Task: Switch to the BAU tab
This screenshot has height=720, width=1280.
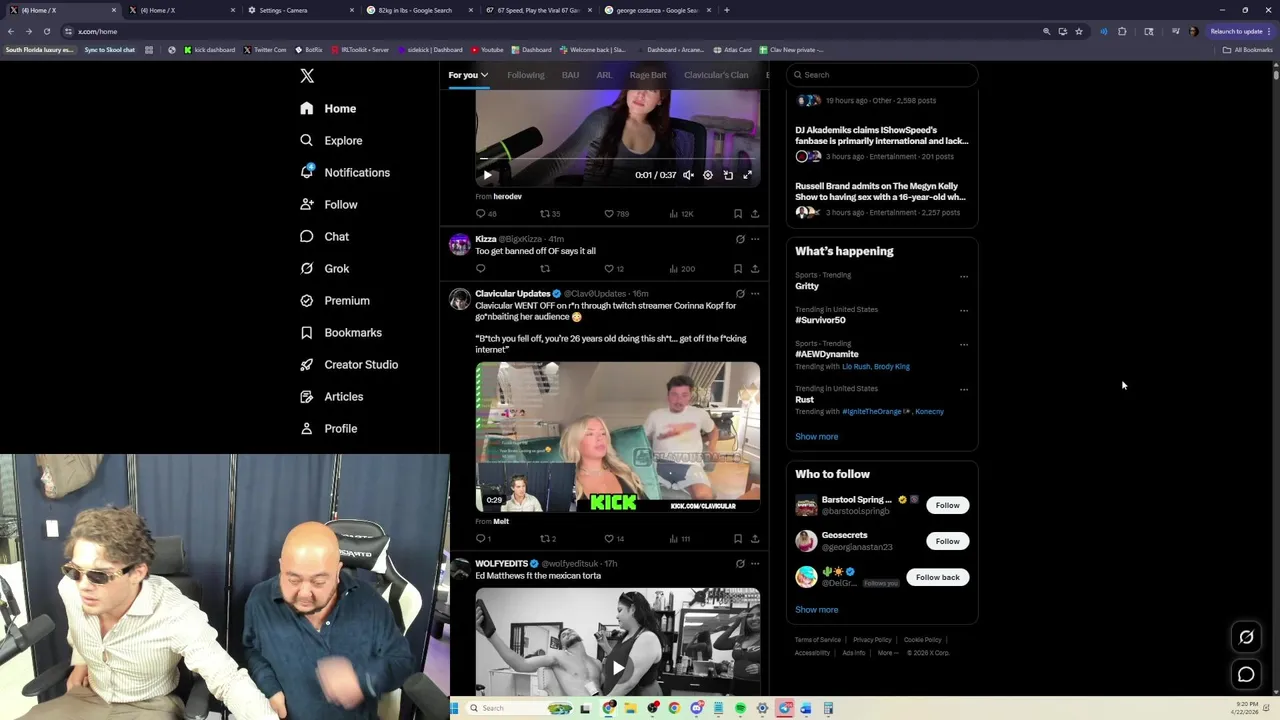Action: tap(570, 75)
